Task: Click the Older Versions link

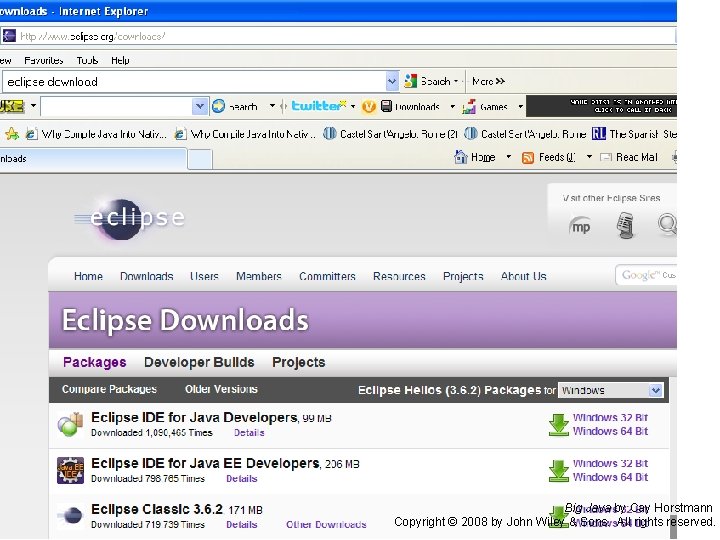Action: tap(221, 389)
